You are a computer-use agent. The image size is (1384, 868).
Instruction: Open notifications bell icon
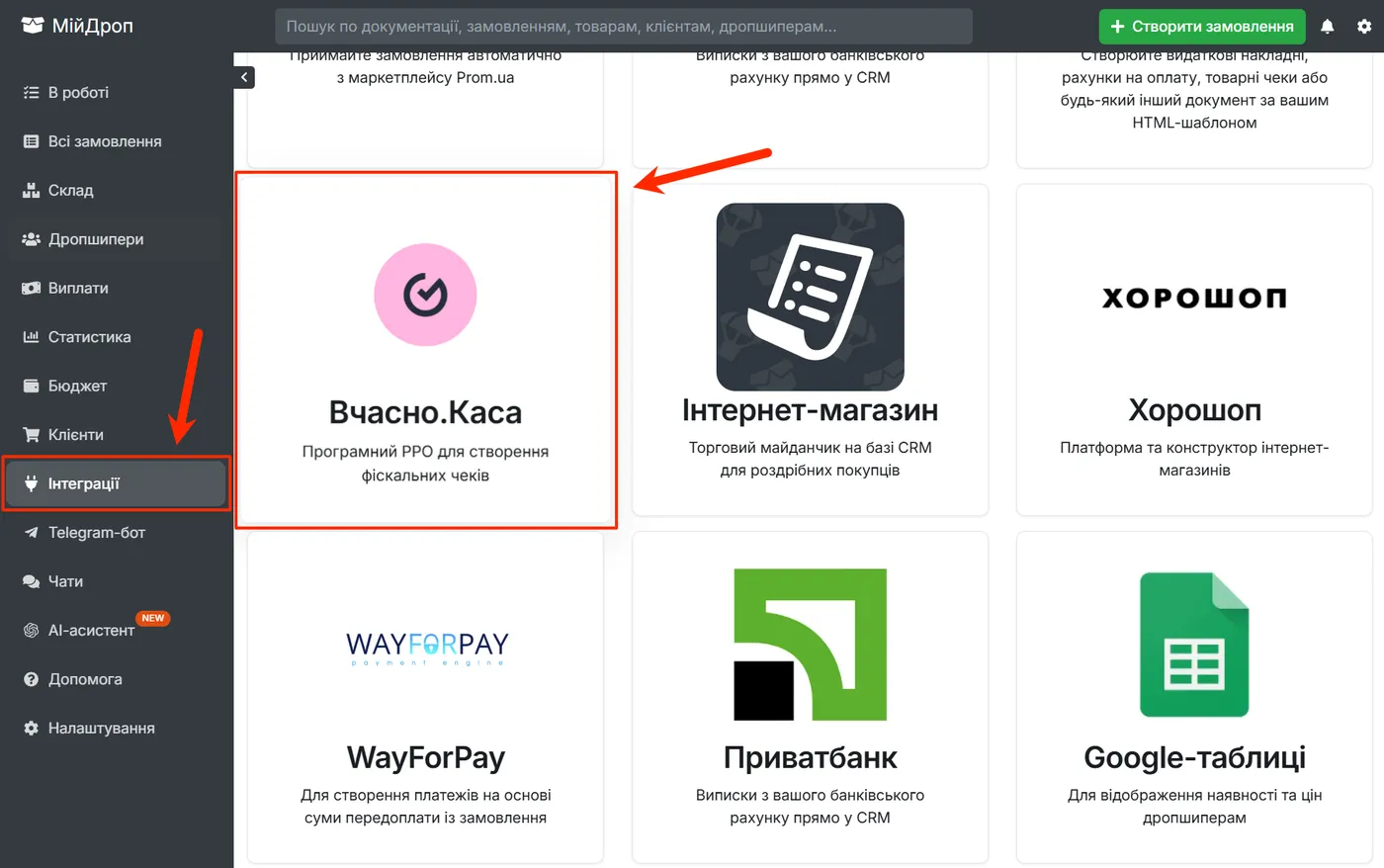pyautogui.click(x=1328, y=27)
